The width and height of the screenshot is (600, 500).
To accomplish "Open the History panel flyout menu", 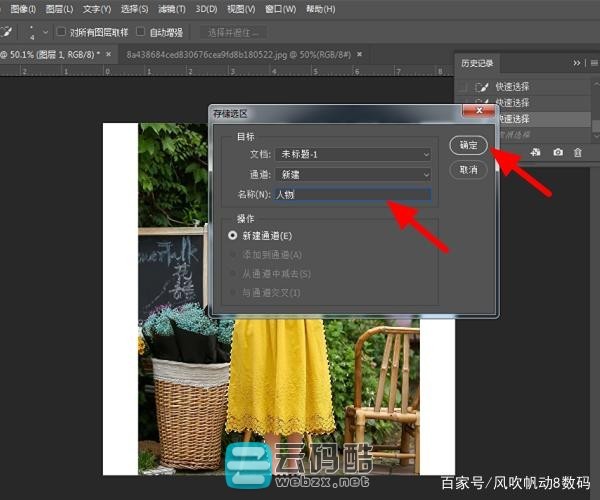I will (x=591, y=62).
